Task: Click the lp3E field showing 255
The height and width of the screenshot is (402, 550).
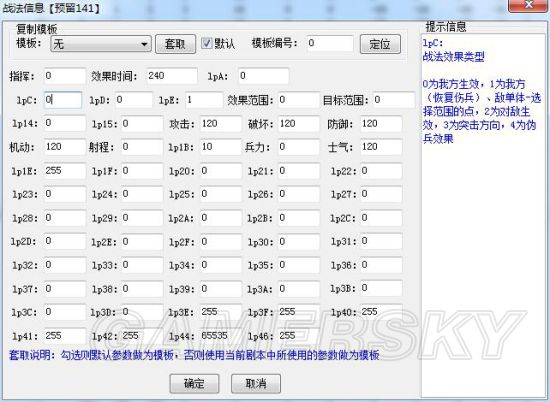Action: pyautogui.click(x=221, y=312)
